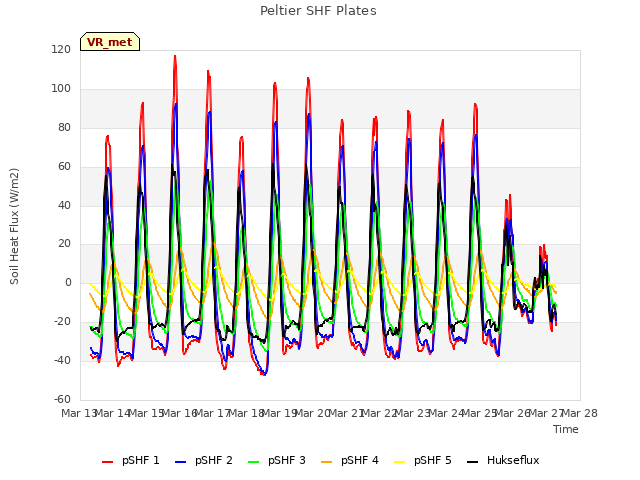The height and width of the screenshot is (480, 640).
Task: Click the Mar 13 x-axis label
Action: point(78,413)
